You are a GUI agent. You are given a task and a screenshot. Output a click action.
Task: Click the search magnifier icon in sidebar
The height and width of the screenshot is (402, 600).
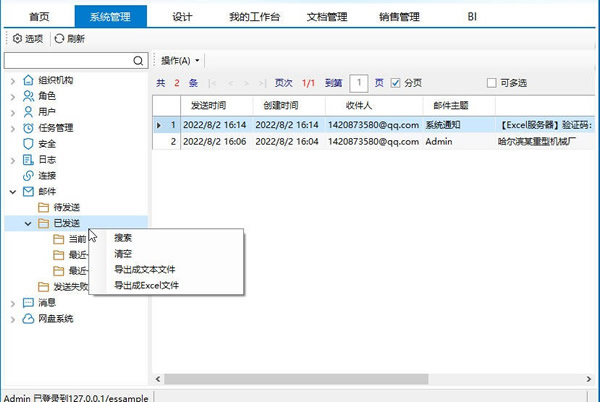point(140,61)
